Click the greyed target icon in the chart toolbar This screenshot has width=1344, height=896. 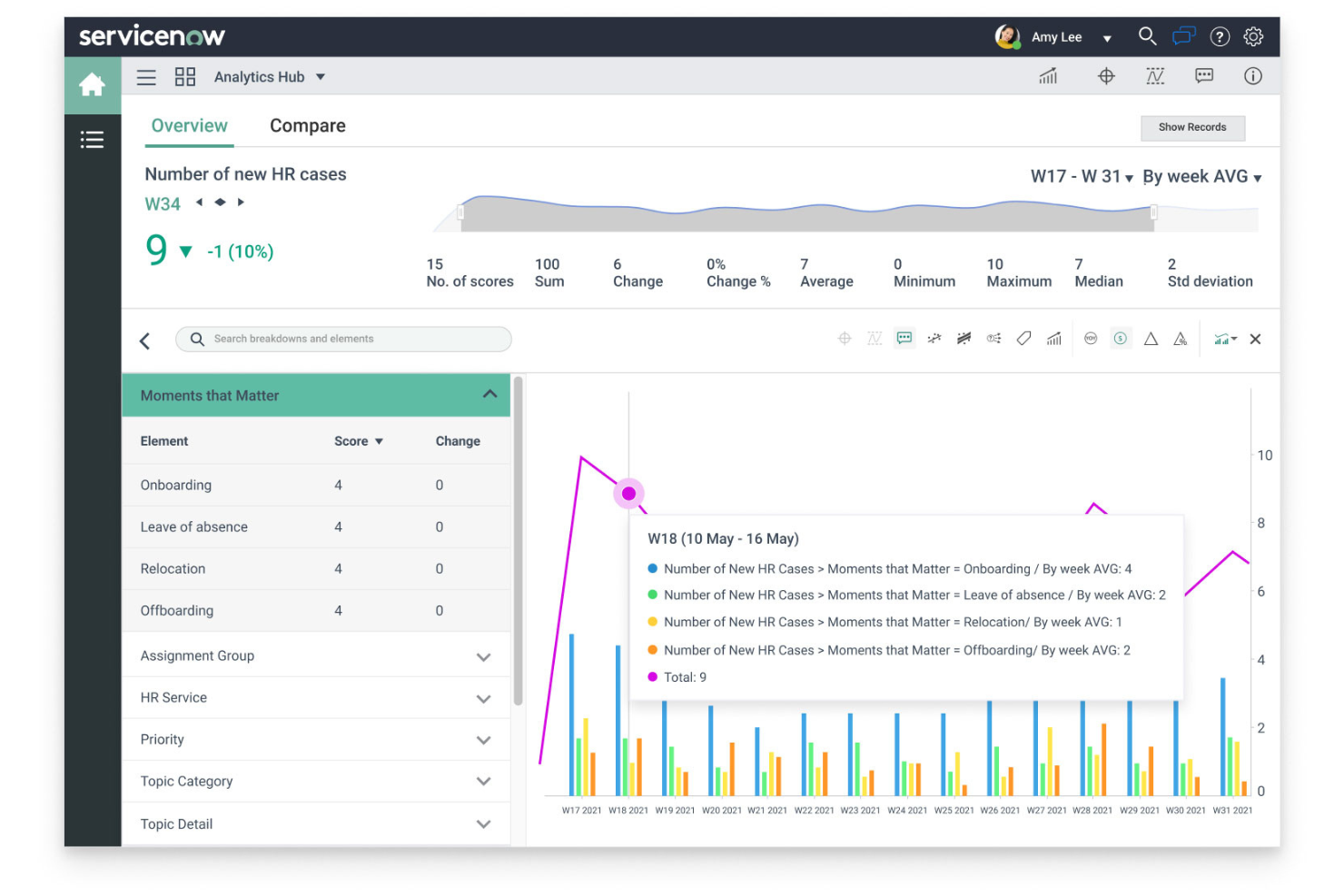tap(845, 339)
